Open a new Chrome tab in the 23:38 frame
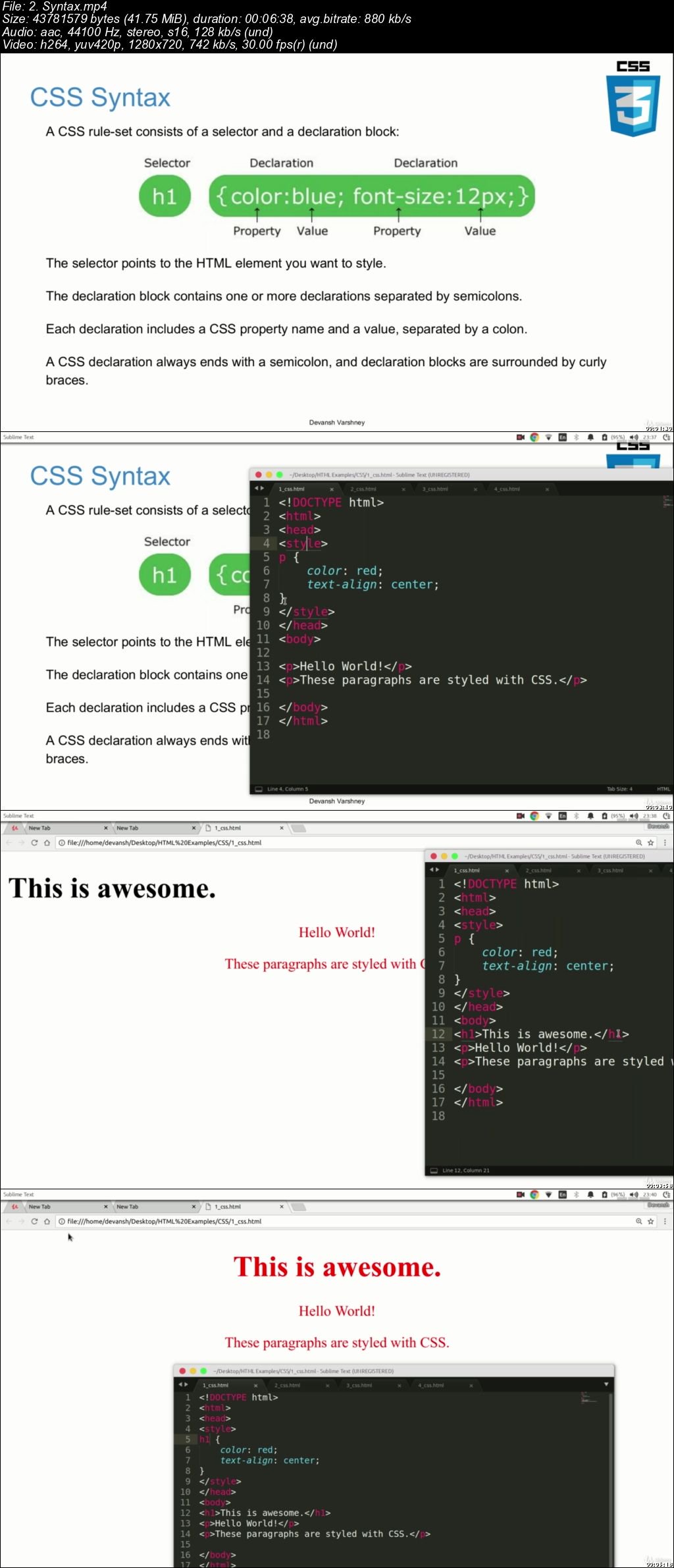 pyautogui.click(x=299, y=828)
